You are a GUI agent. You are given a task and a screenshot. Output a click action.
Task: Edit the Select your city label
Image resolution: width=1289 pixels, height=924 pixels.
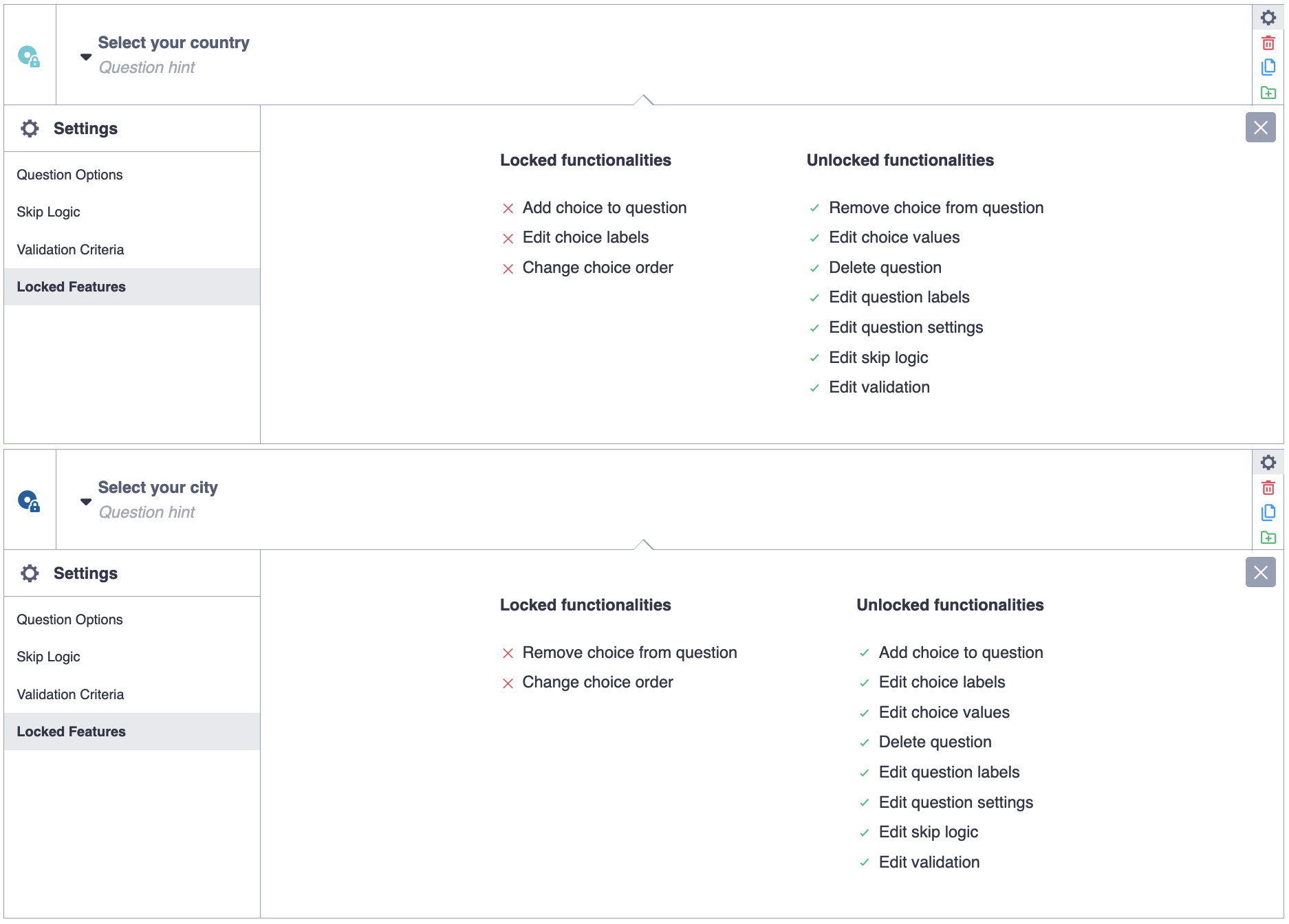[x=158, y=487]
